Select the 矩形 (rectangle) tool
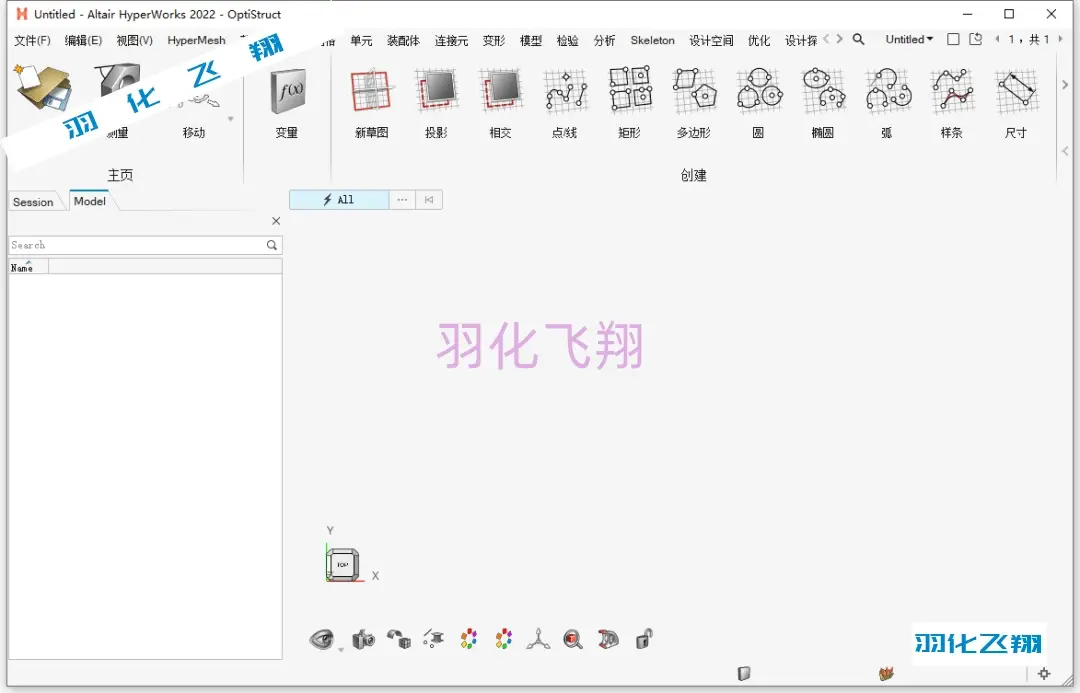Image resolution: width=1080 pixels, height=693 pixels. 629,102
